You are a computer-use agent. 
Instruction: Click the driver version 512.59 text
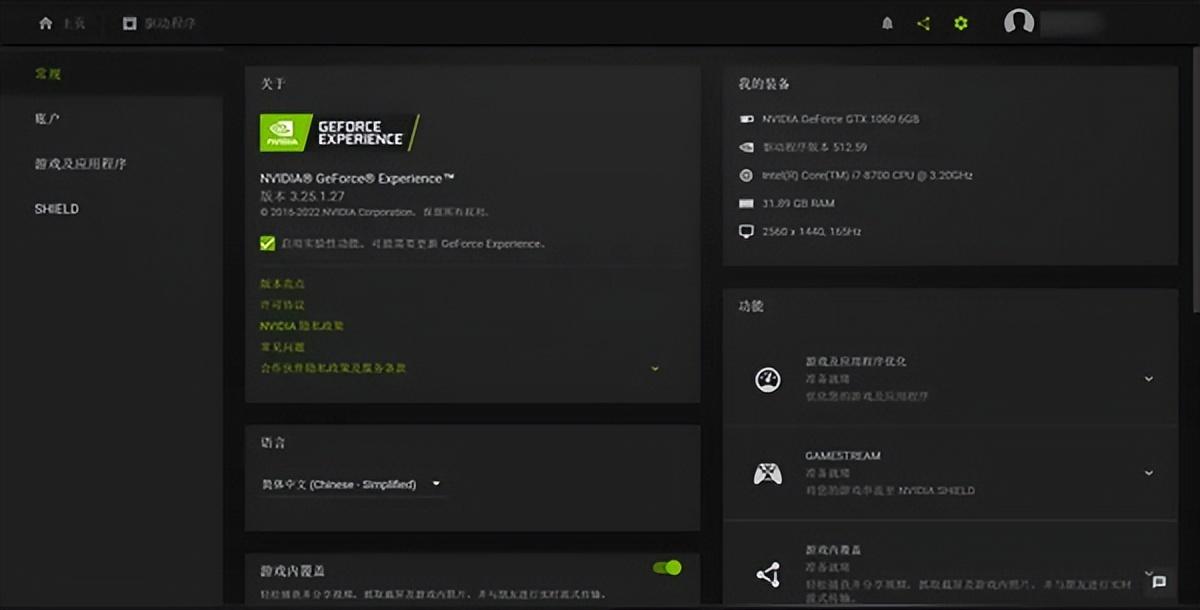click(814, 147)
